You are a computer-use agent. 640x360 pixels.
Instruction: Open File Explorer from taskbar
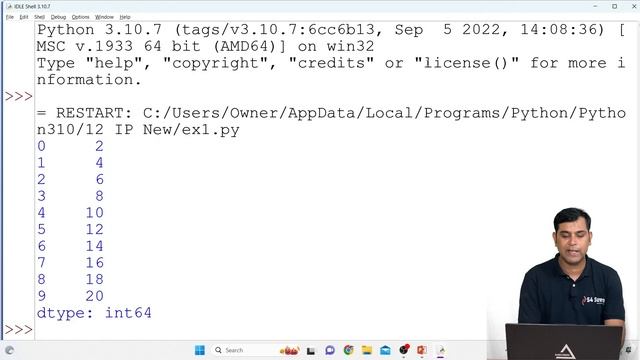pyautogui.click(x=367, y=350)
